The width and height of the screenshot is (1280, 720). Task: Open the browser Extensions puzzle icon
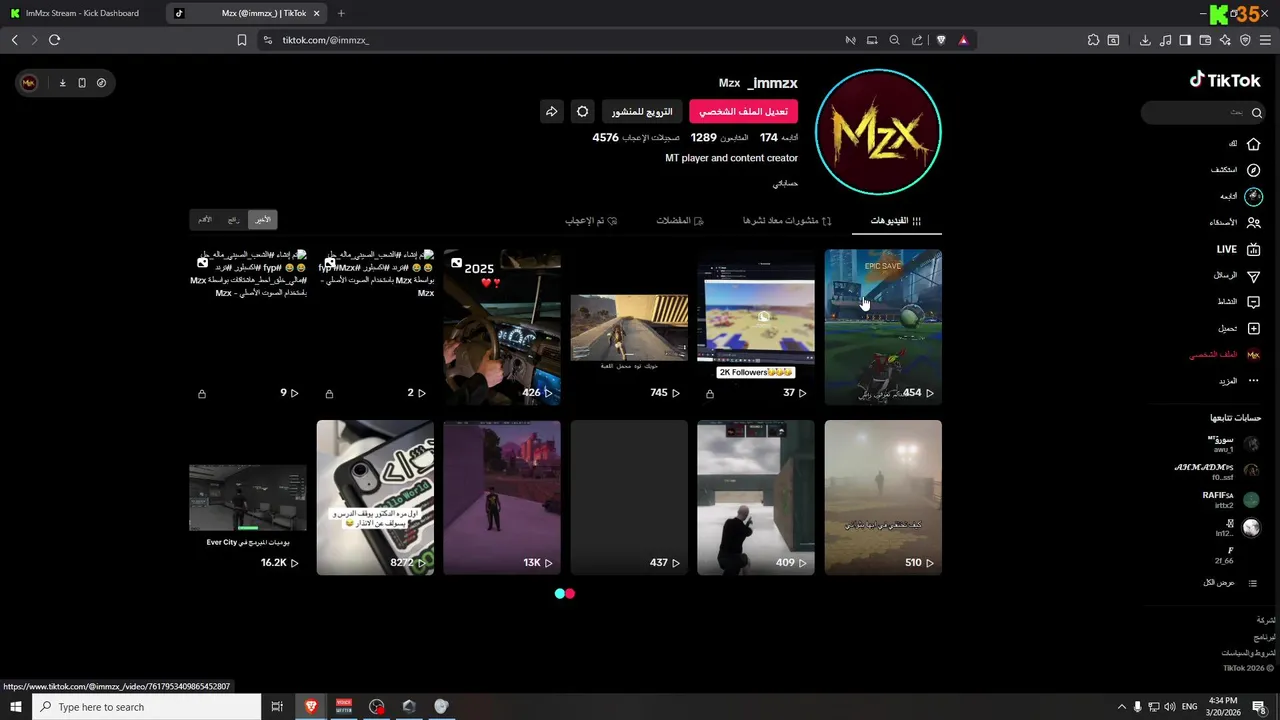pyautogui.click(x=1093, y=40)
